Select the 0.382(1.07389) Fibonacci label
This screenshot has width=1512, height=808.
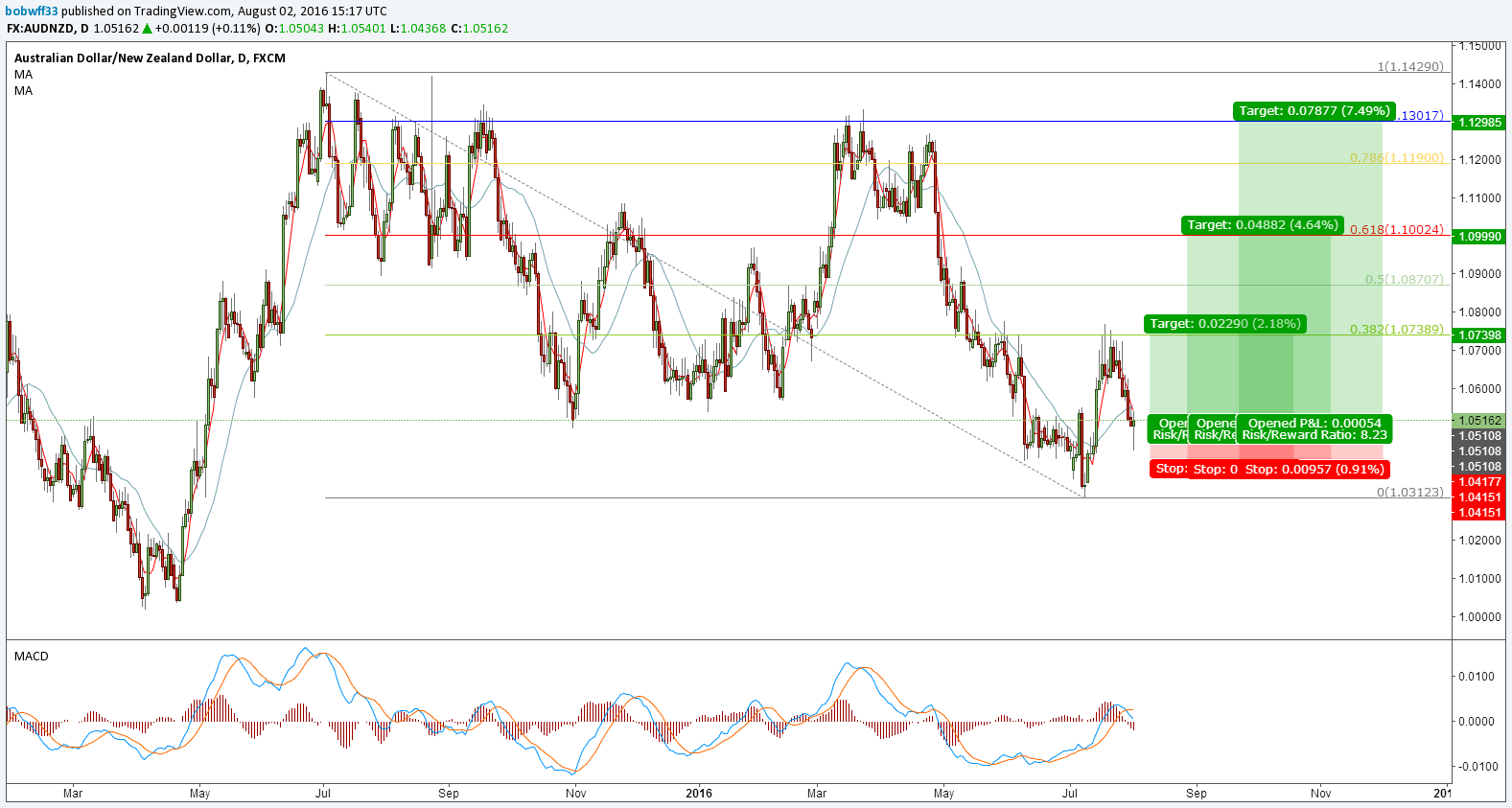click(x=1397, y=330)
